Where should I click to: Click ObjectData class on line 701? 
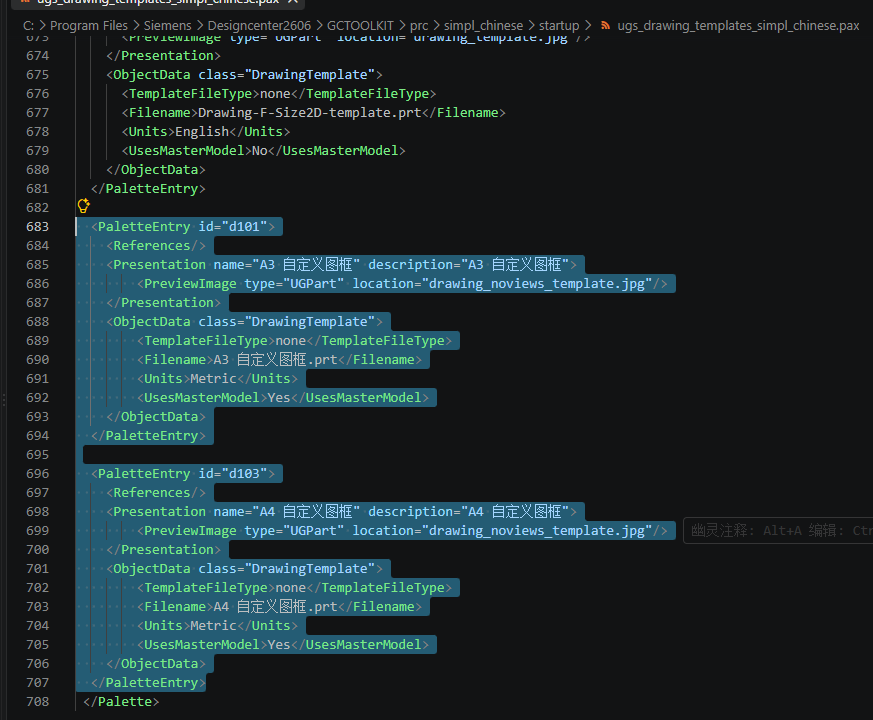tap(244, 569)
